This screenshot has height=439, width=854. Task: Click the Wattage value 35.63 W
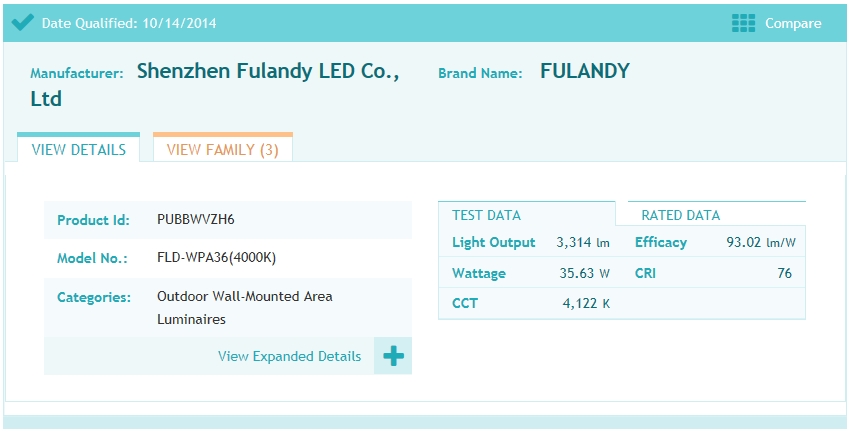coord(584,273)
